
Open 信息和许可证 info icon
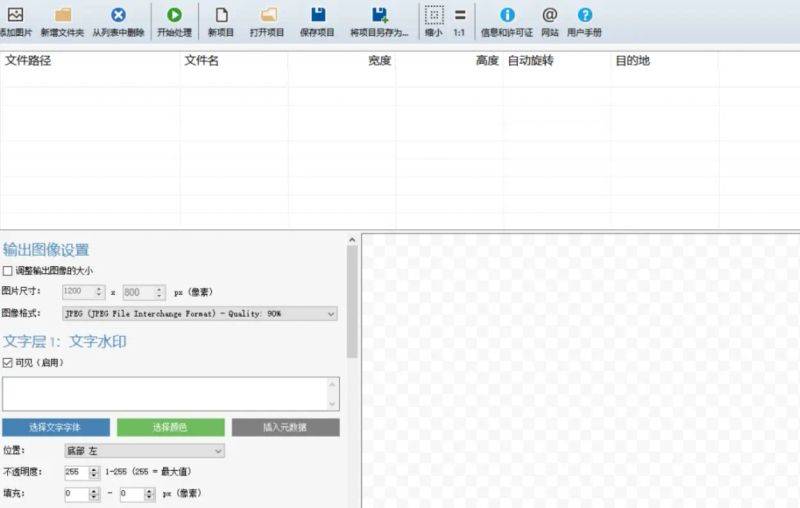tap(507, 16)
